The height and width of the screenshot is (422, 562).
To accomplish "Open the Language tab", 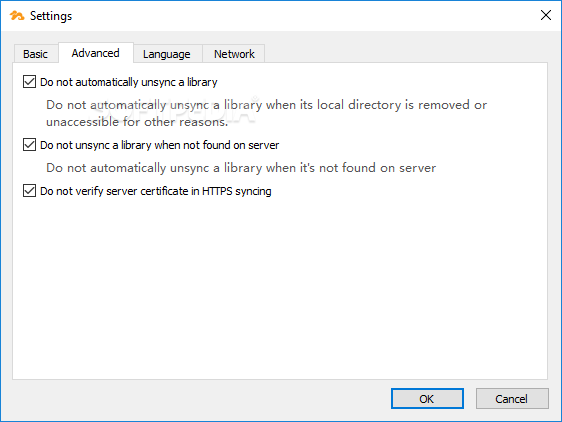I will 167,54.
